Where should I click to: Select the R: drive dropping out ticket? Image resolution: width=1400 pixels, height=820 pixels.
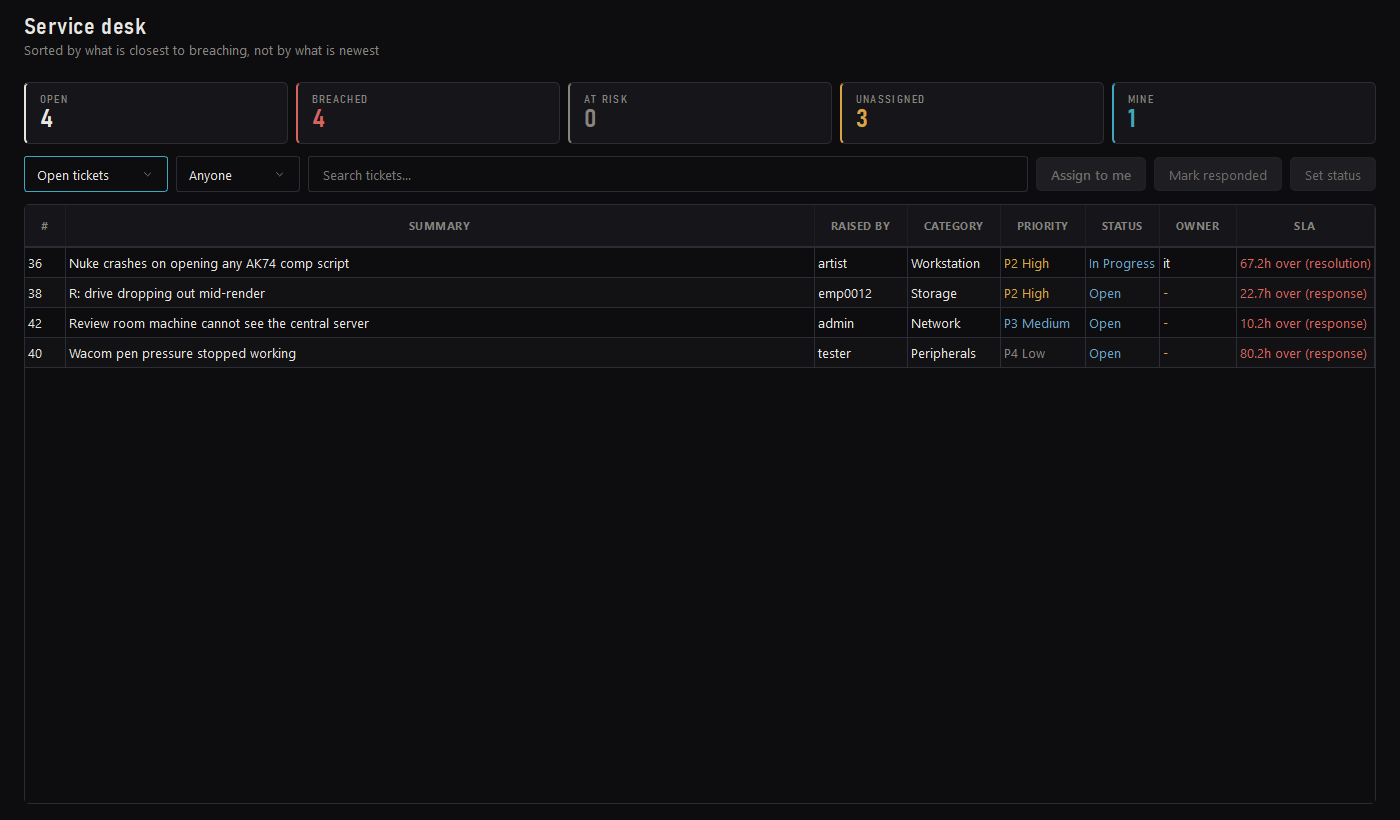coord(700,293)
